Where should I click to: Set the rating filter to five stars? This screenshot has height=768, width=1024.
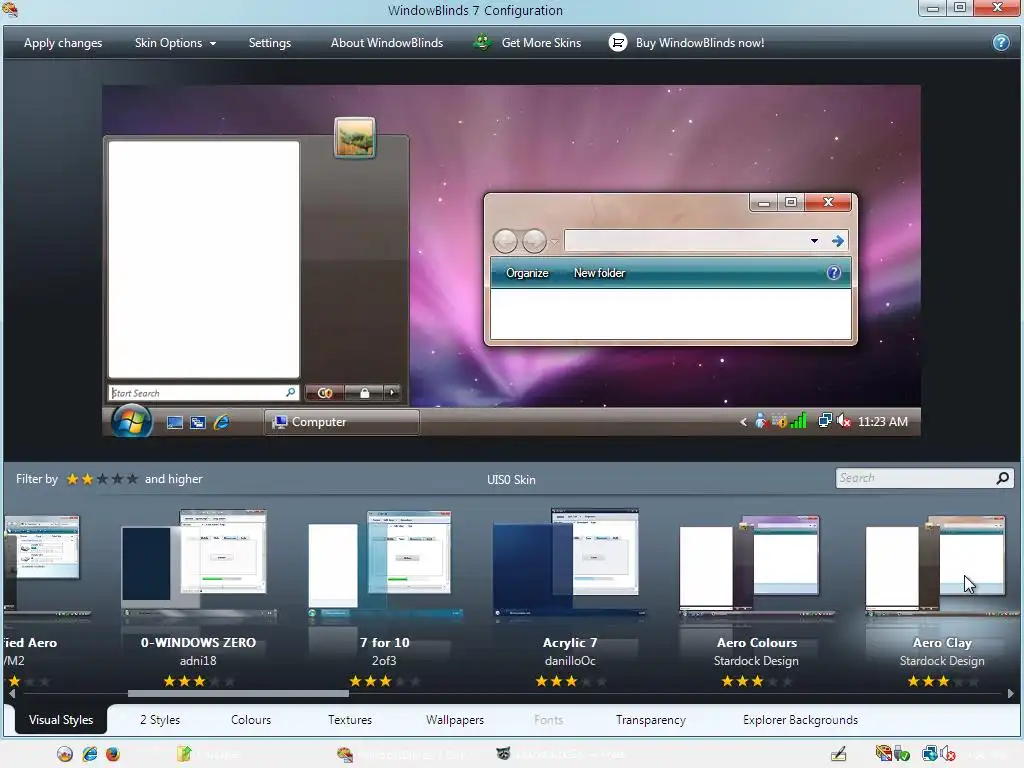(133, 479)
